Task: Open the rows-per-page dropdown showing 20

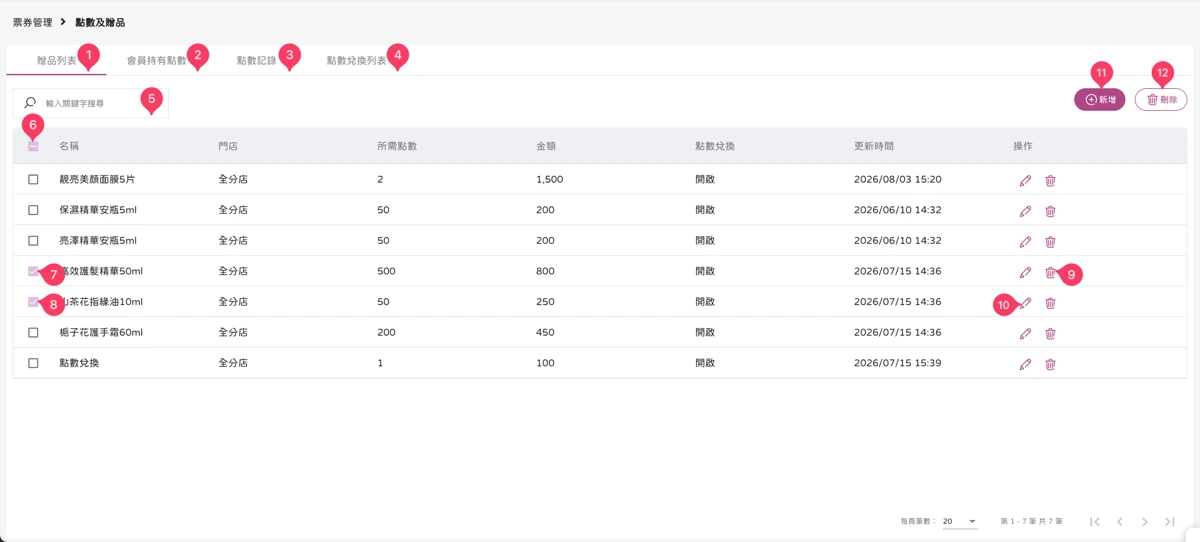Action: pos(959,522)
